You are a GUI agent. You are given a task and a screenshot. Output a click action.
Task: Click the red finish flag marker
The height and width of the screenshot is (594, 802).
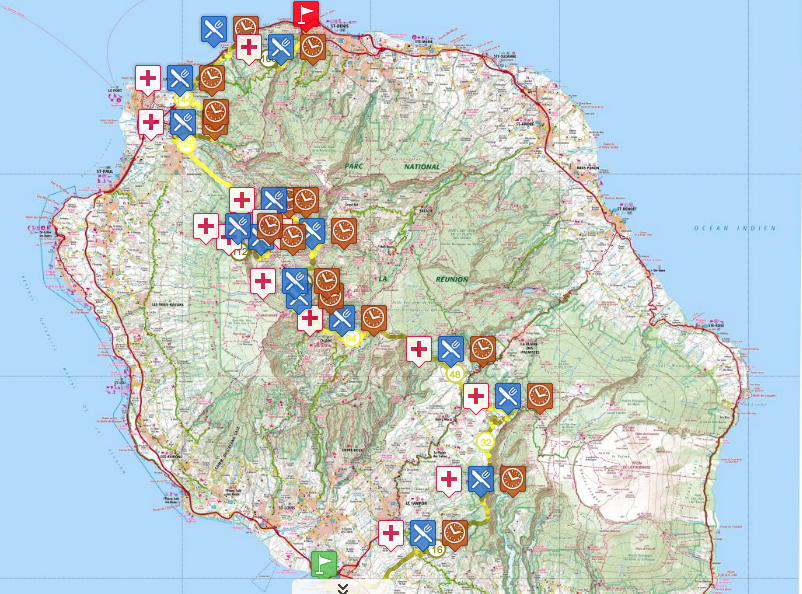(x=306, y=14)
